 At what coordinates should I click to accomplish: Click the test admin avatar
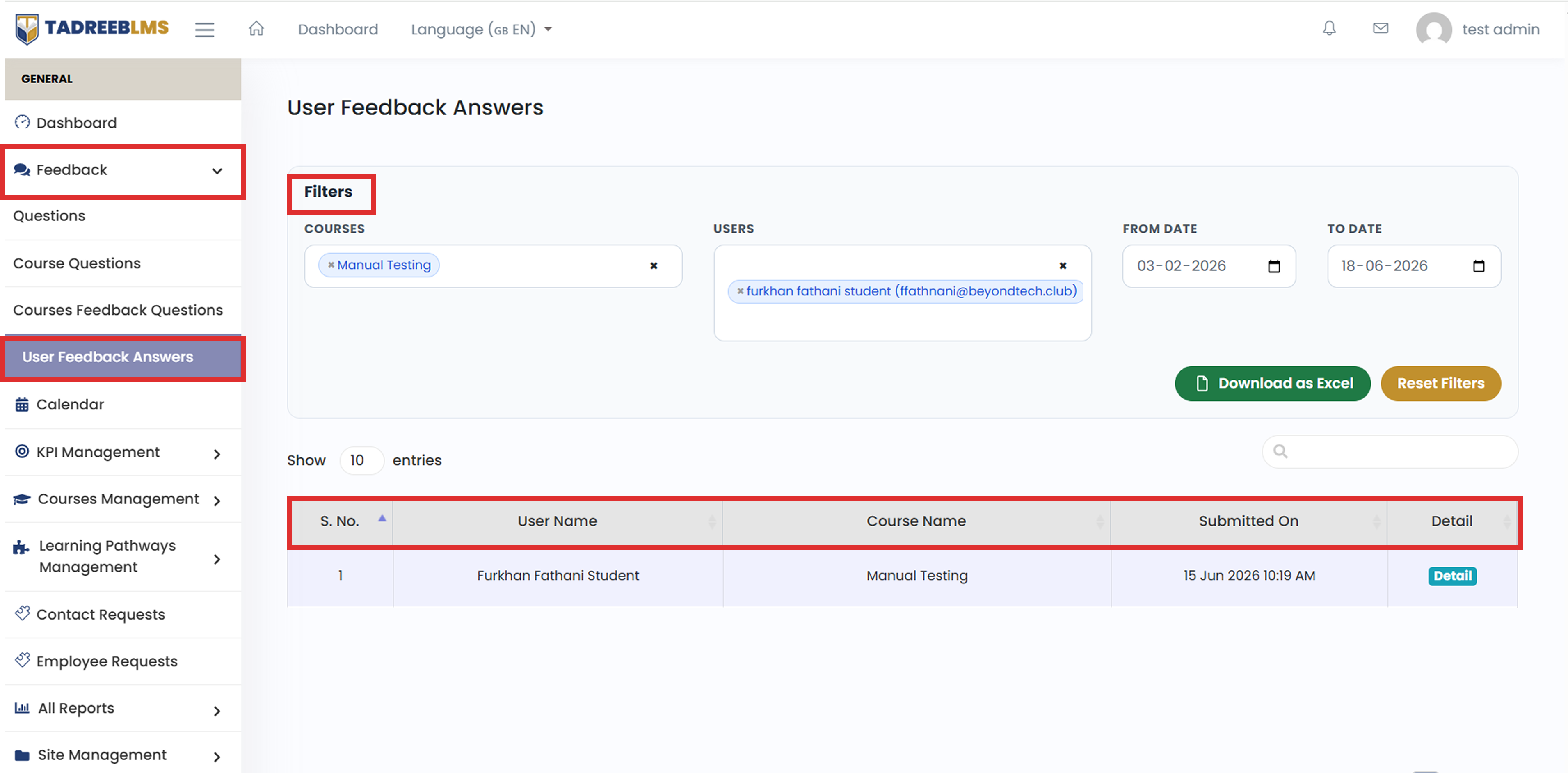click(x=1433, y=29)
